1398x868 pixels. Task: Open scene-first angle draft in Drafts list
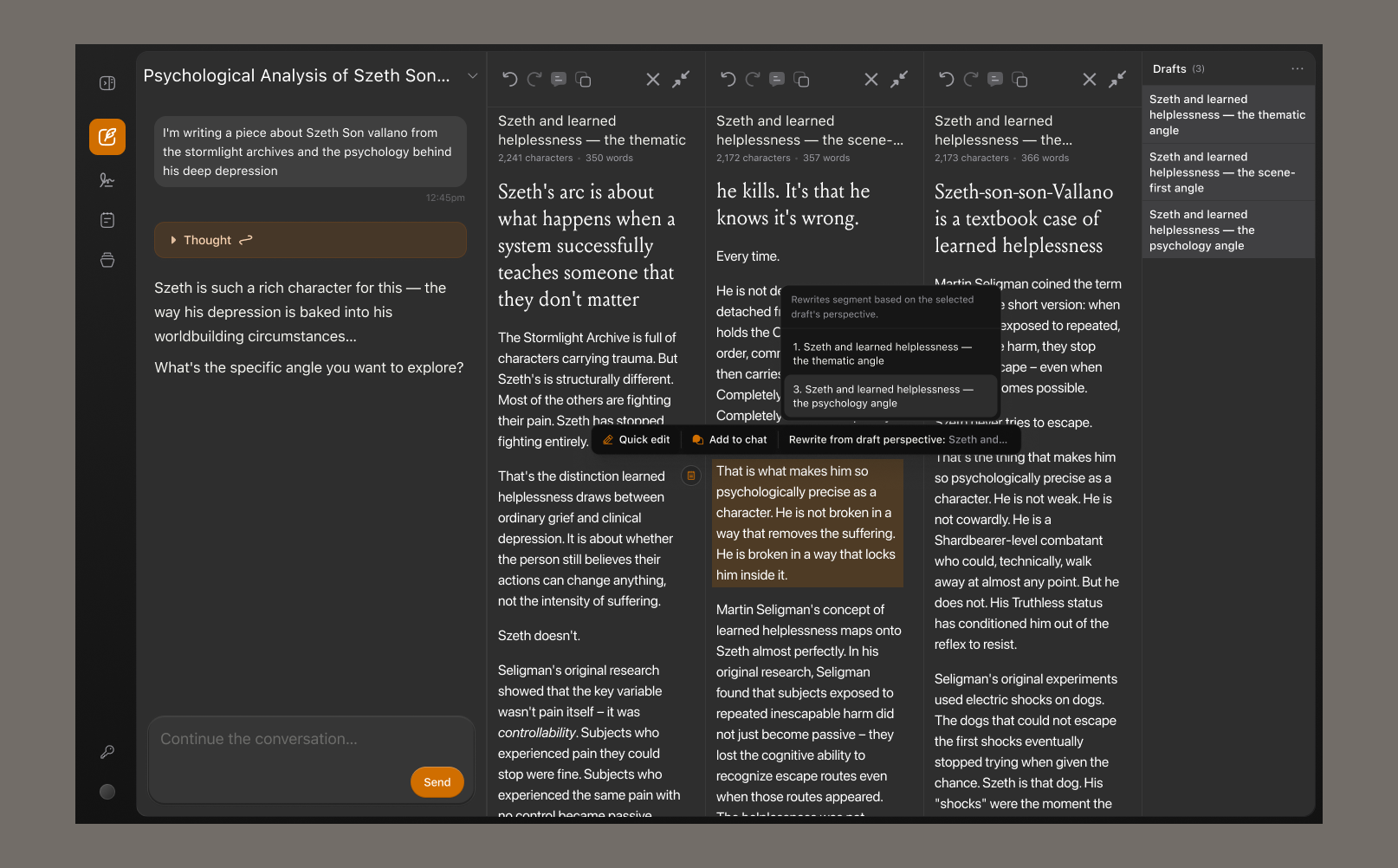(1228, 172)
